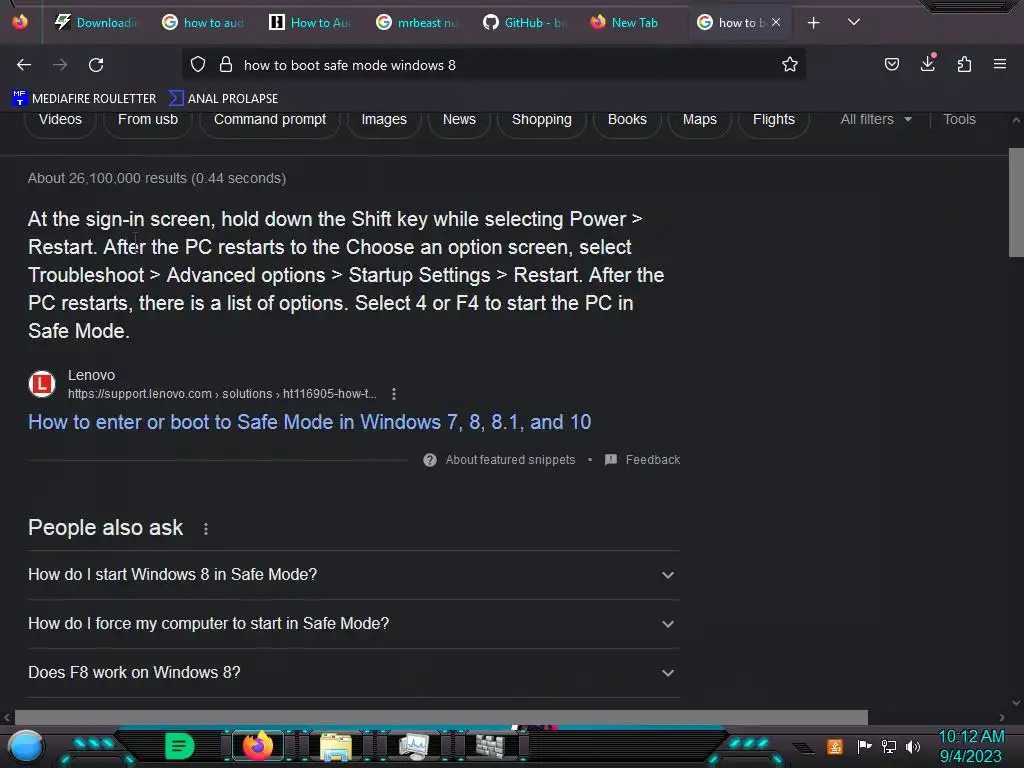Filter results by Videos
Screen dimensions: 1024x768
[60, 120]
